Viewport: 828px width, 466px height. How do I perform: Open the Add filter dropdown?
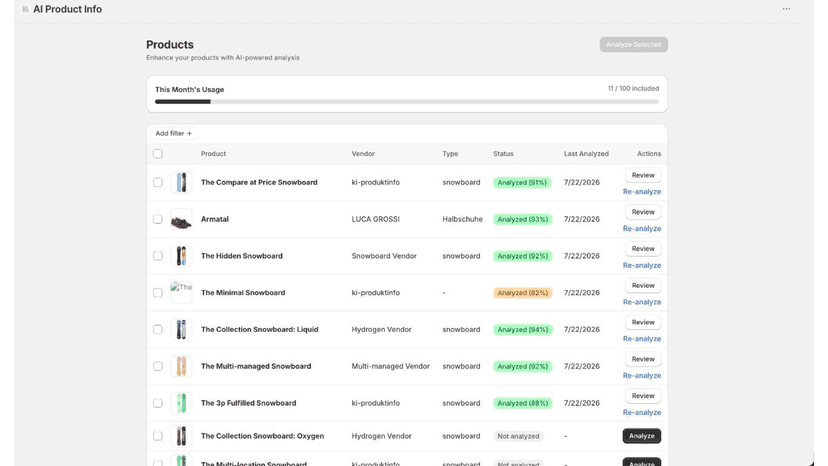(x=174, y=134)
